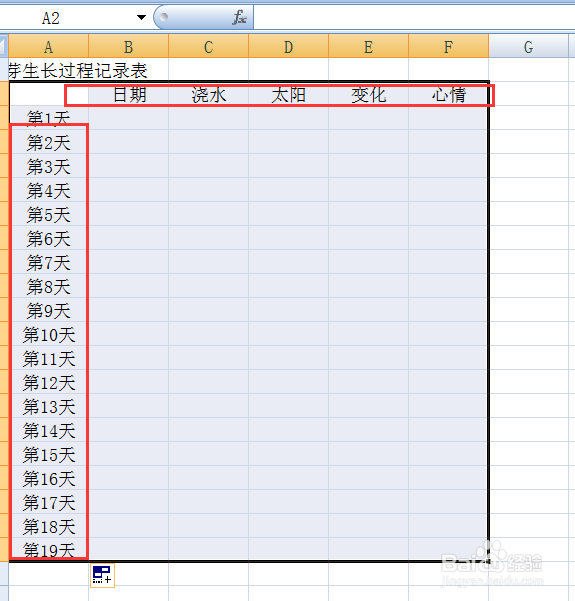Click the 浇水 header cell
This screenshot has width=575, height=601.
(x=209, y=94)
